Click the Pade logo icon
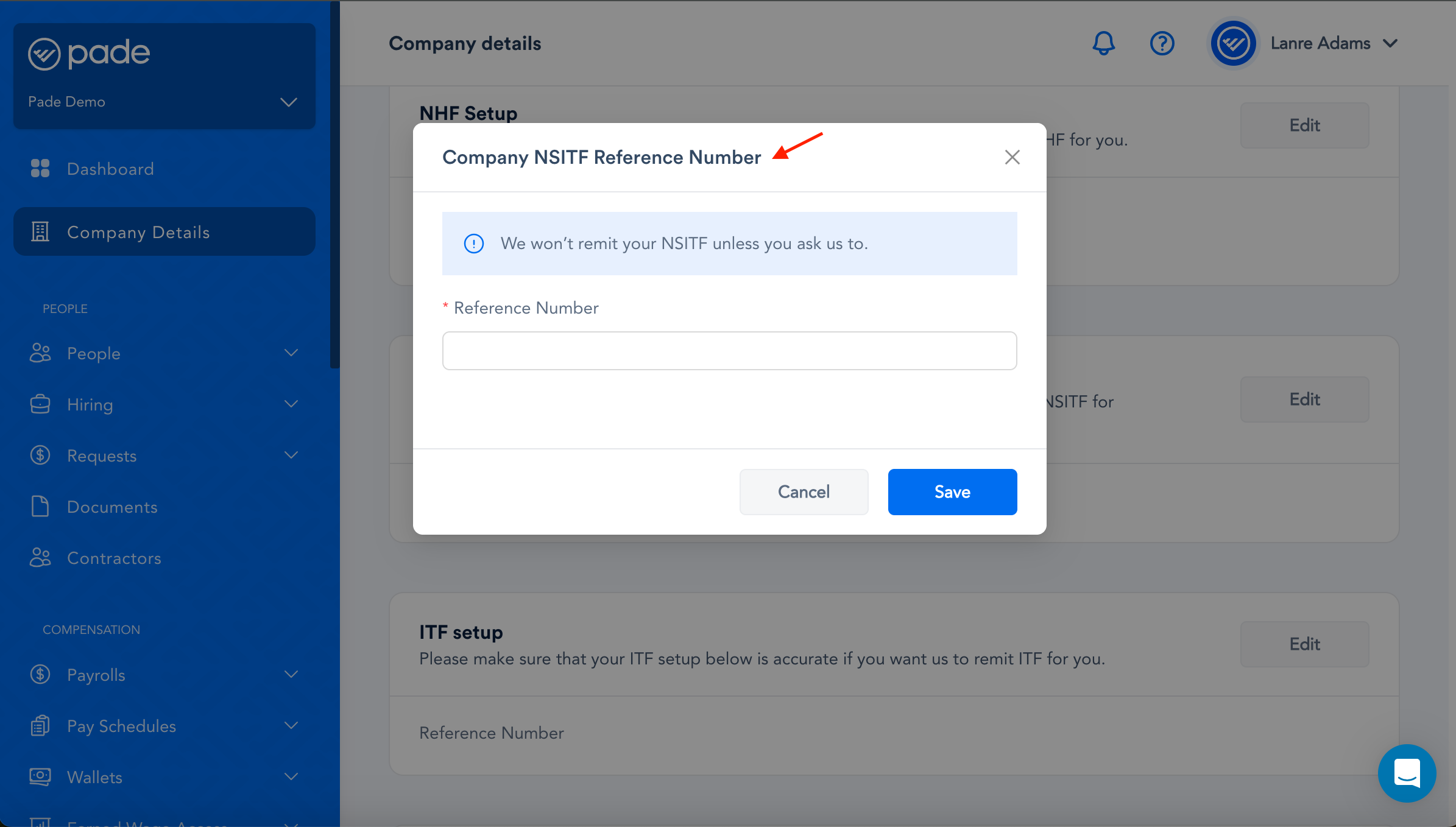This screenshot has height=827, width=1456. coord(44,54)
